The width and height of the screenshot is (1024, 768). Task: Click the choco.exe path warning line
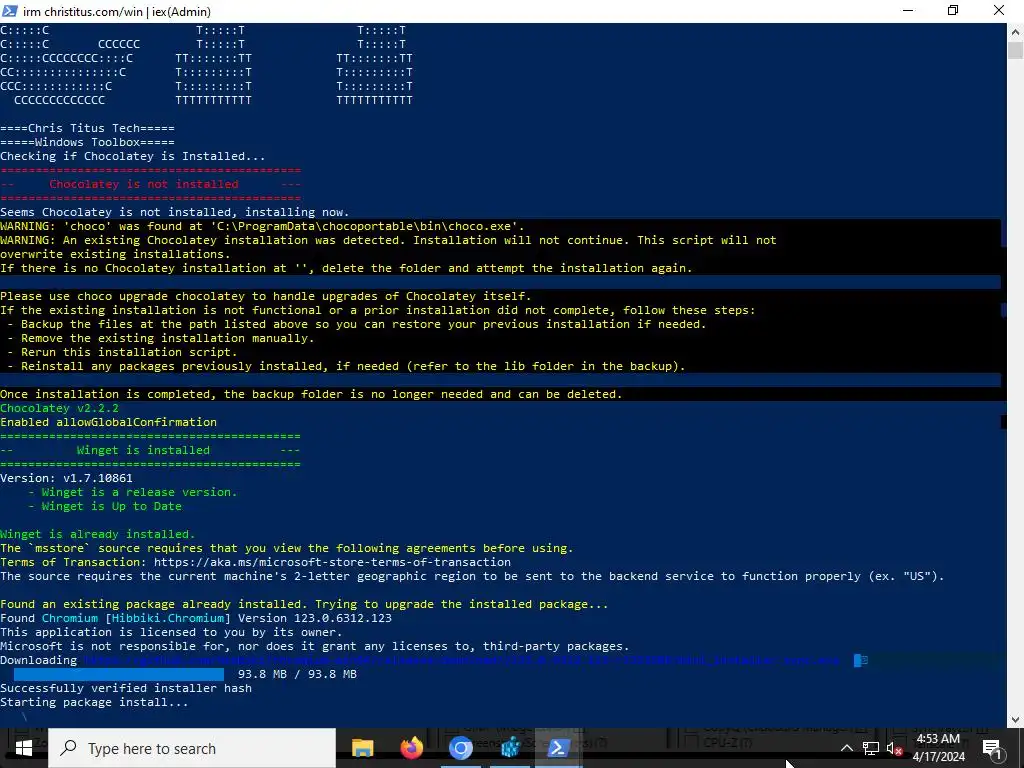click(x=263, y=226)
